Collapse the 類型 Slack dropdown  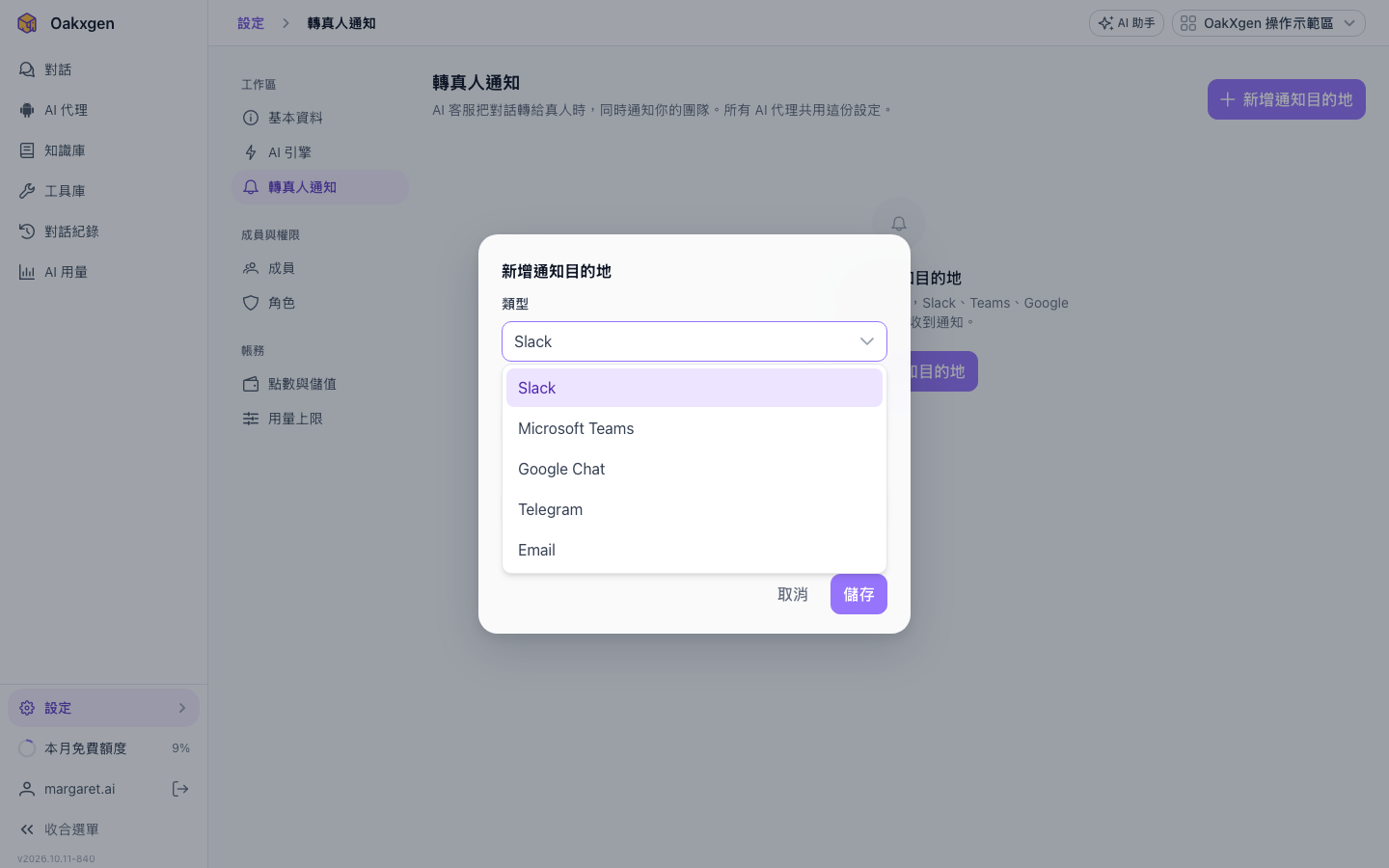point(694,341)
